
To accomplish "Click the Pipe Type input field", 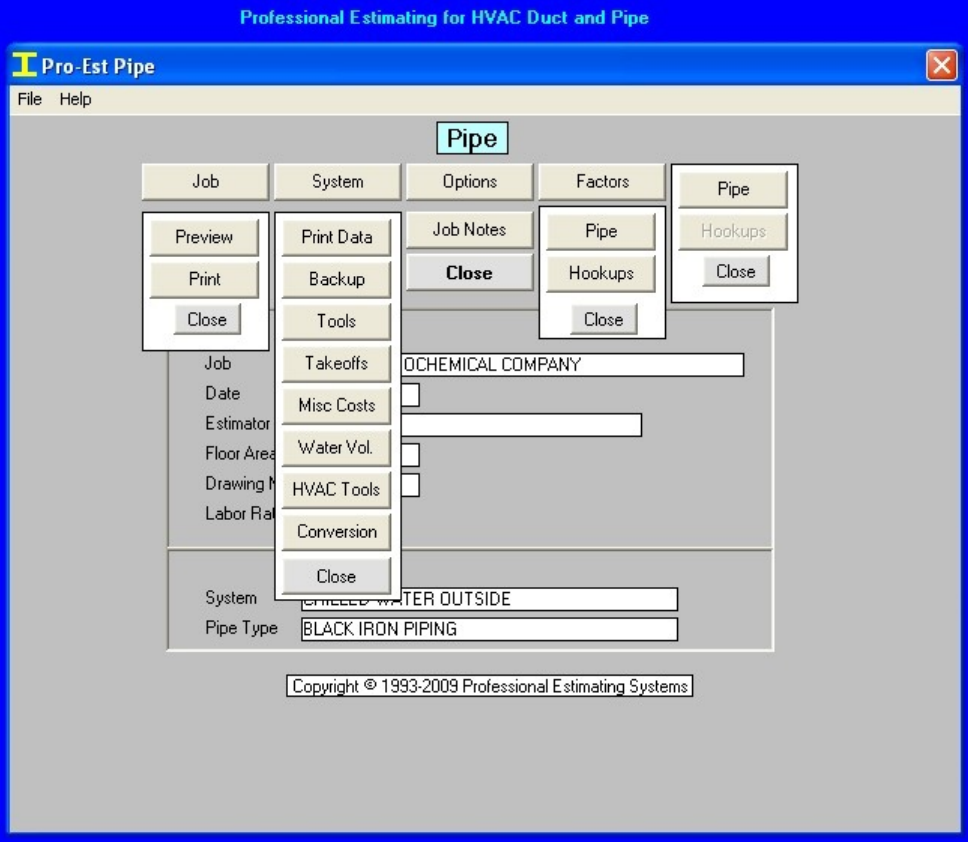I will tap(488, 628).
